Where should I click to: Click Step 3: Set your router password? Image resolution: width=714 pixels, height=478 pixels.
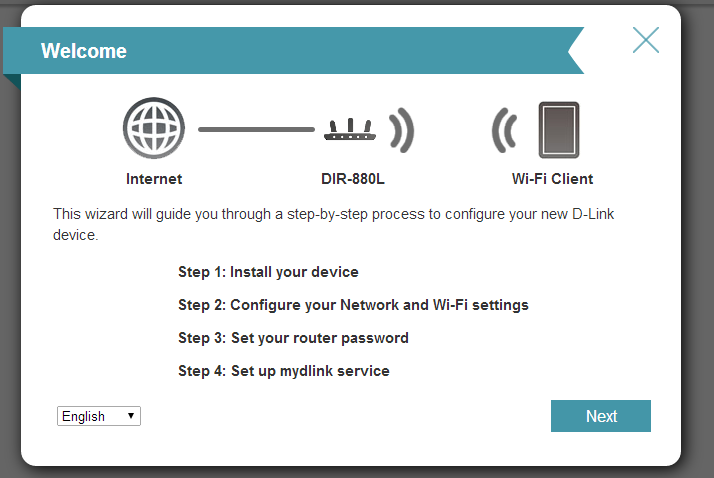coord(293,338)
